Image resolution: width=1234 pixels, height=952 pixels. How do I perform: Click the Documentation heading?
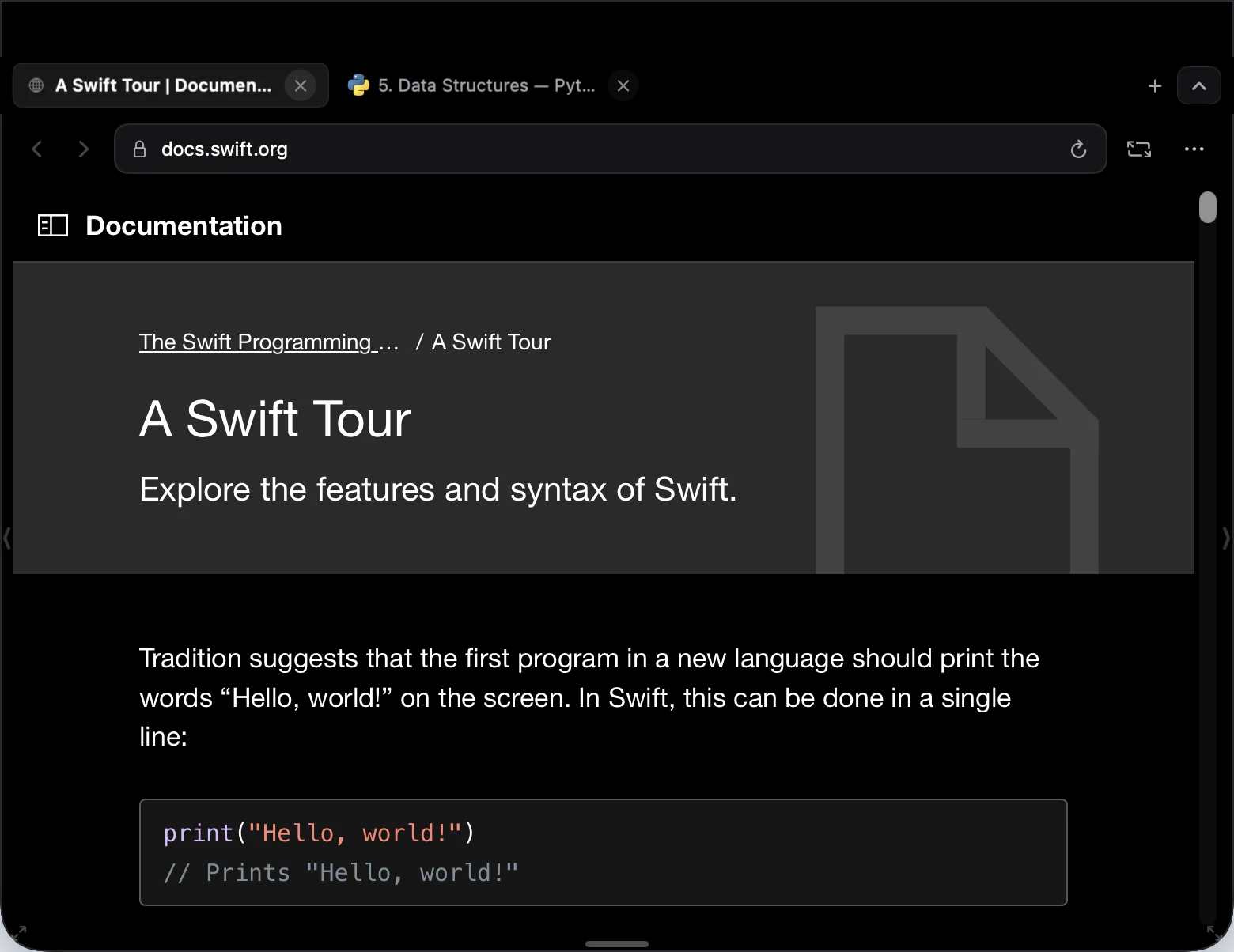coord(184,225)
